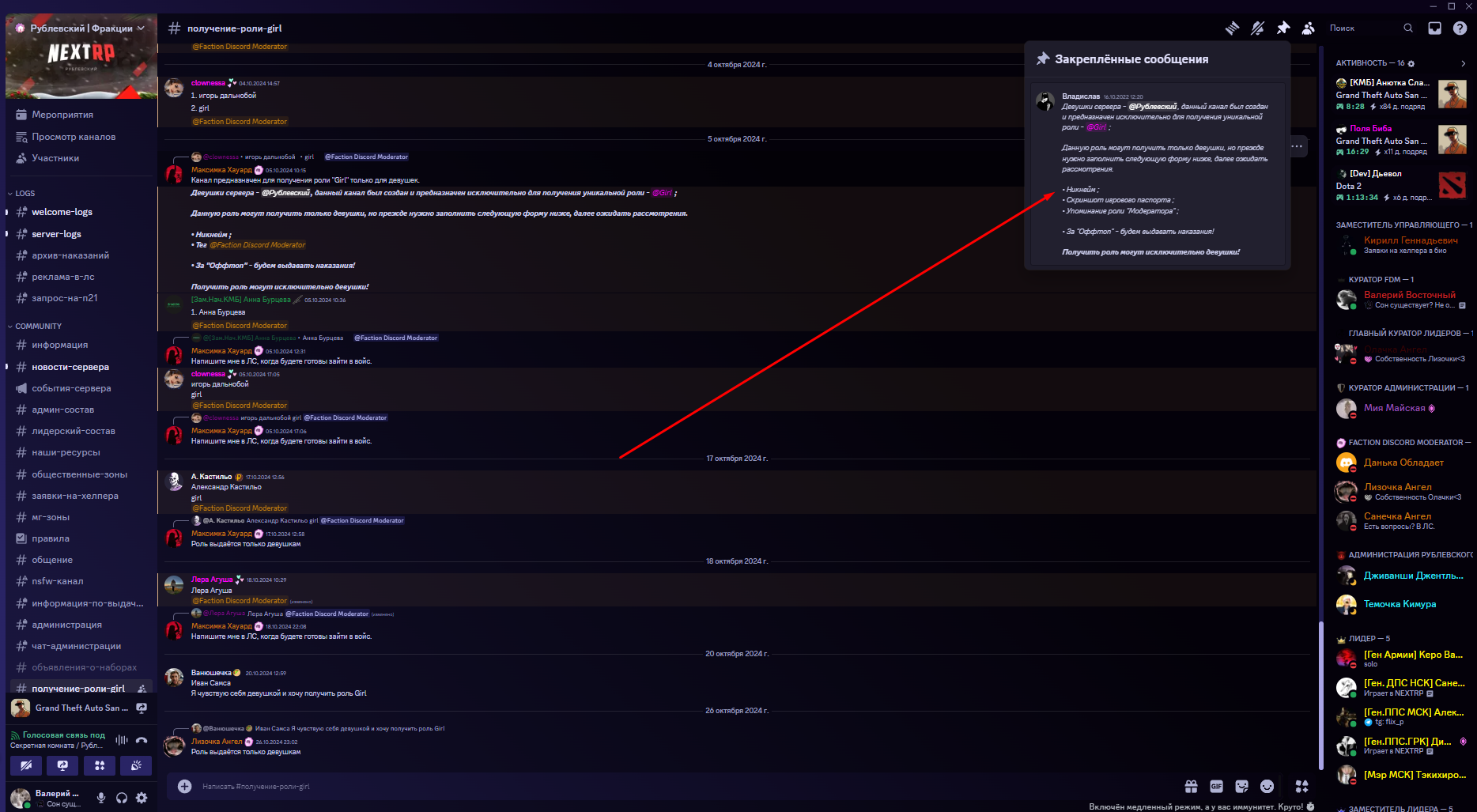This screenshot has height=812, width=1477.
Task: Turn on camera in voice panel
Action: point(26,765)
